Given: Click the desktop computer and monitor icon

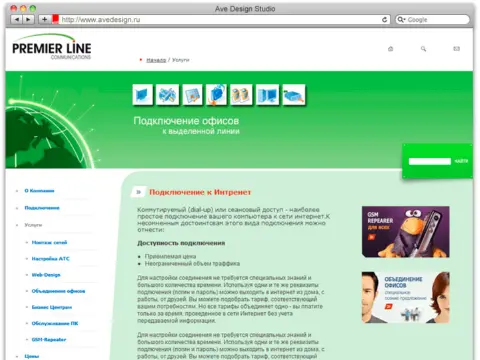Looking at the screenshot, I should click(x=267, y=95).
